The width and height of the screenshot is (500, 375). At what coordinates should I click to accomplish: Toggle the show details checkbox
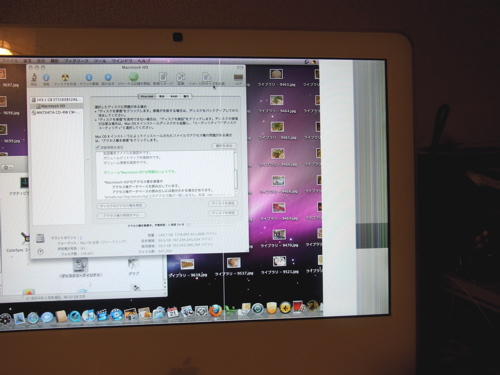tap(98, 147)
